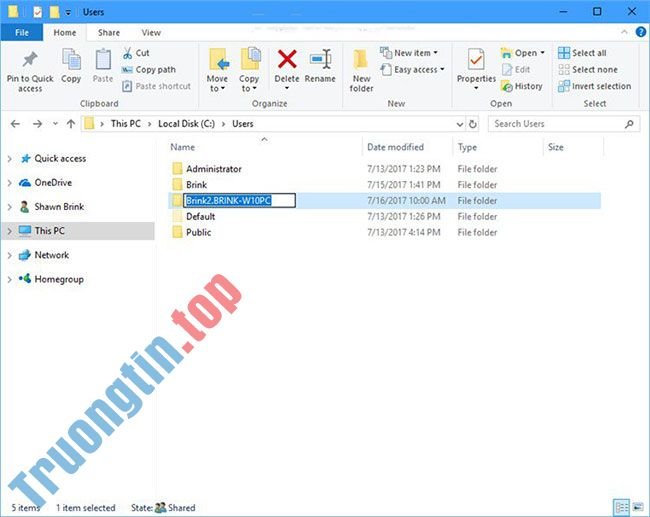The image size is (650, 517).
Task: Switch to the View ribbon tab
Action: click(151, 33)
